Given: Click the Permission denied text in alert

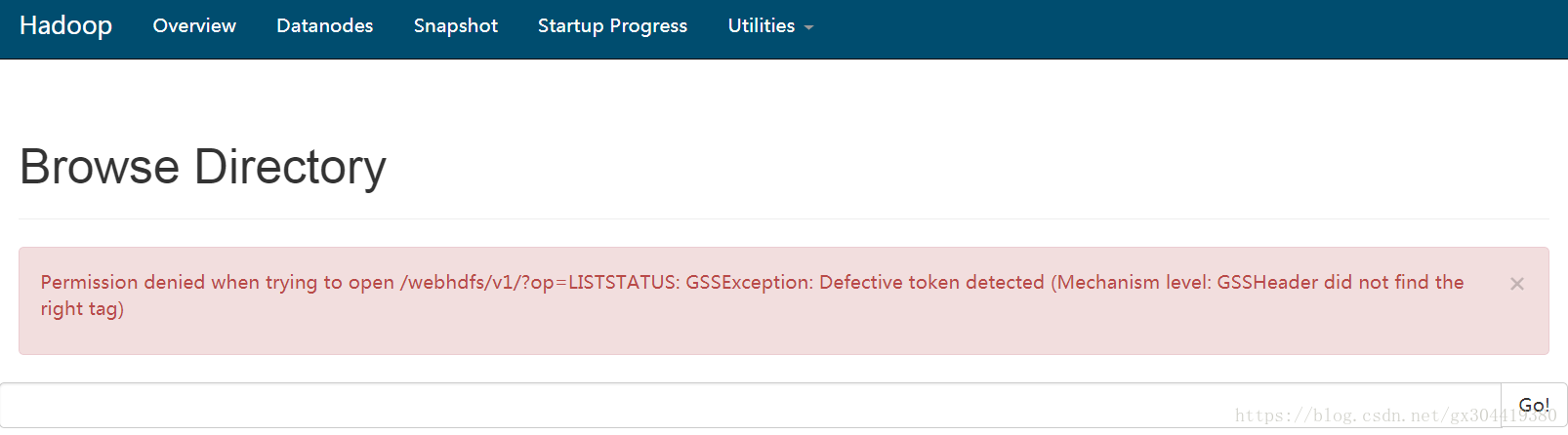Looking at the screenshot, I should coord(123,283).
